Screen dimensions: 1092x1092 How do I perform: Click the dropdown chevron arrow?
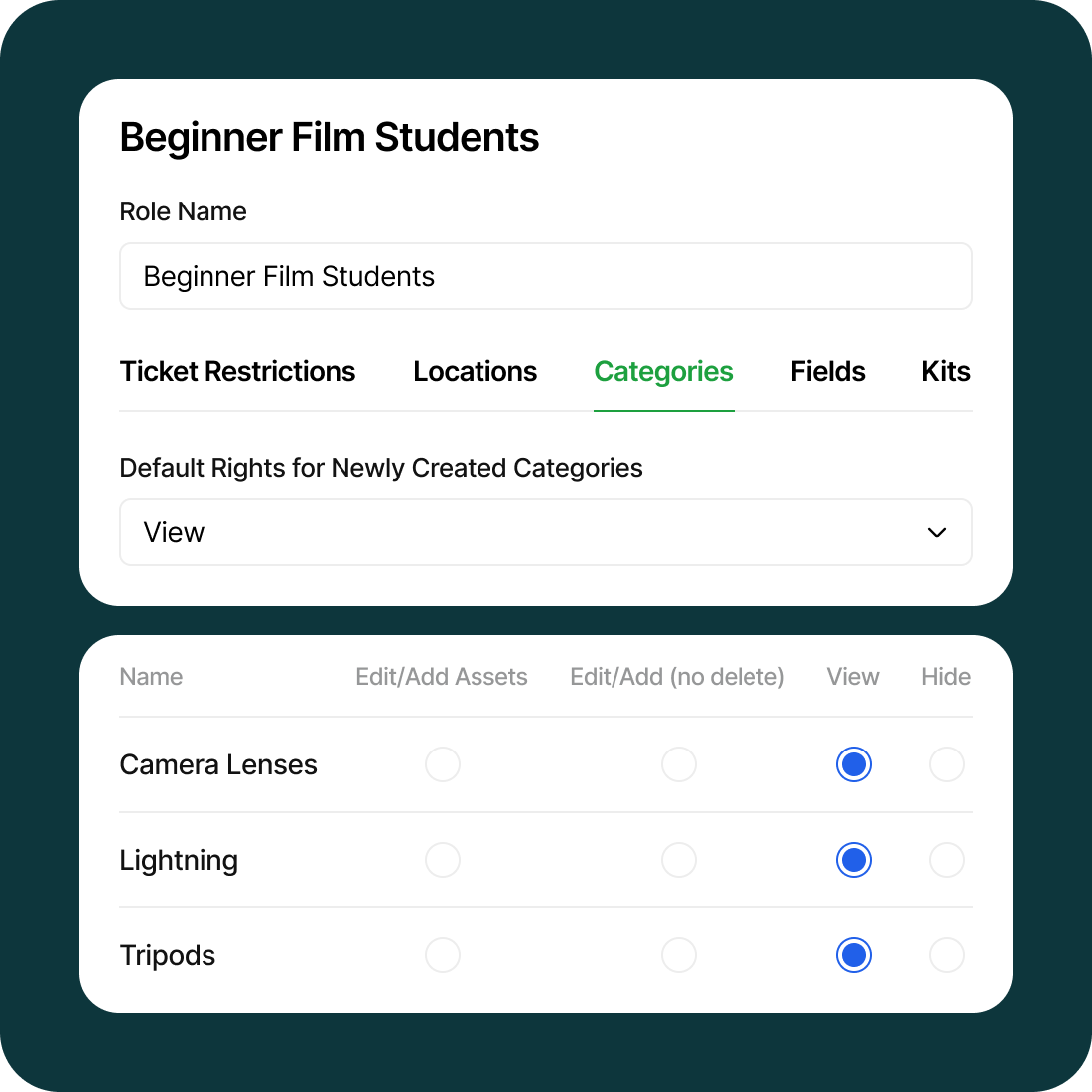point(936,532)
